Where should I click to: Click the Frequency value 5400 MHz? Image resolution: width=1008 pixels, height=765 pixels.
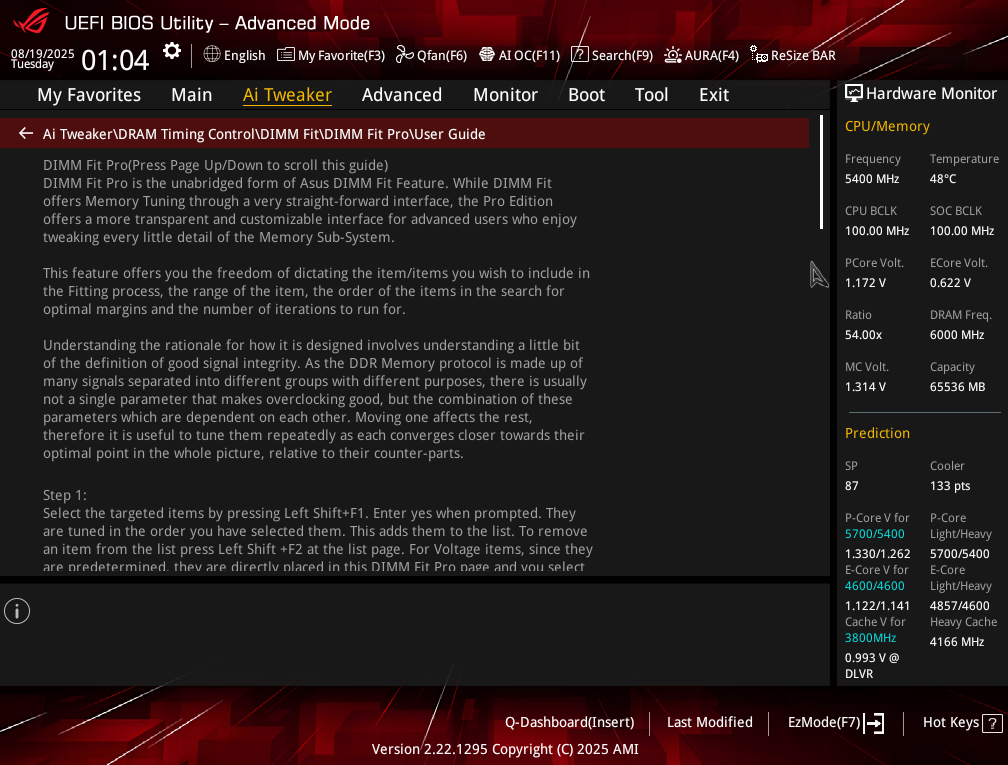point(872,179)
